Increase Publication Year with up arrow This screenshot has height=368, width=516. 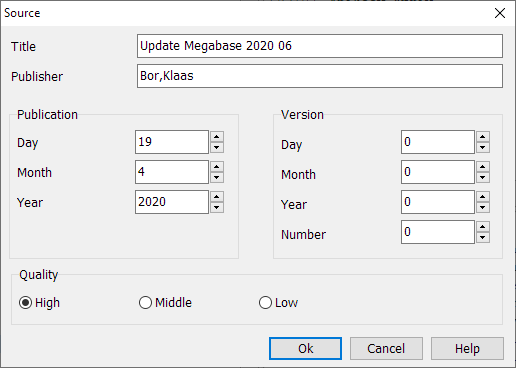(217, 197)
